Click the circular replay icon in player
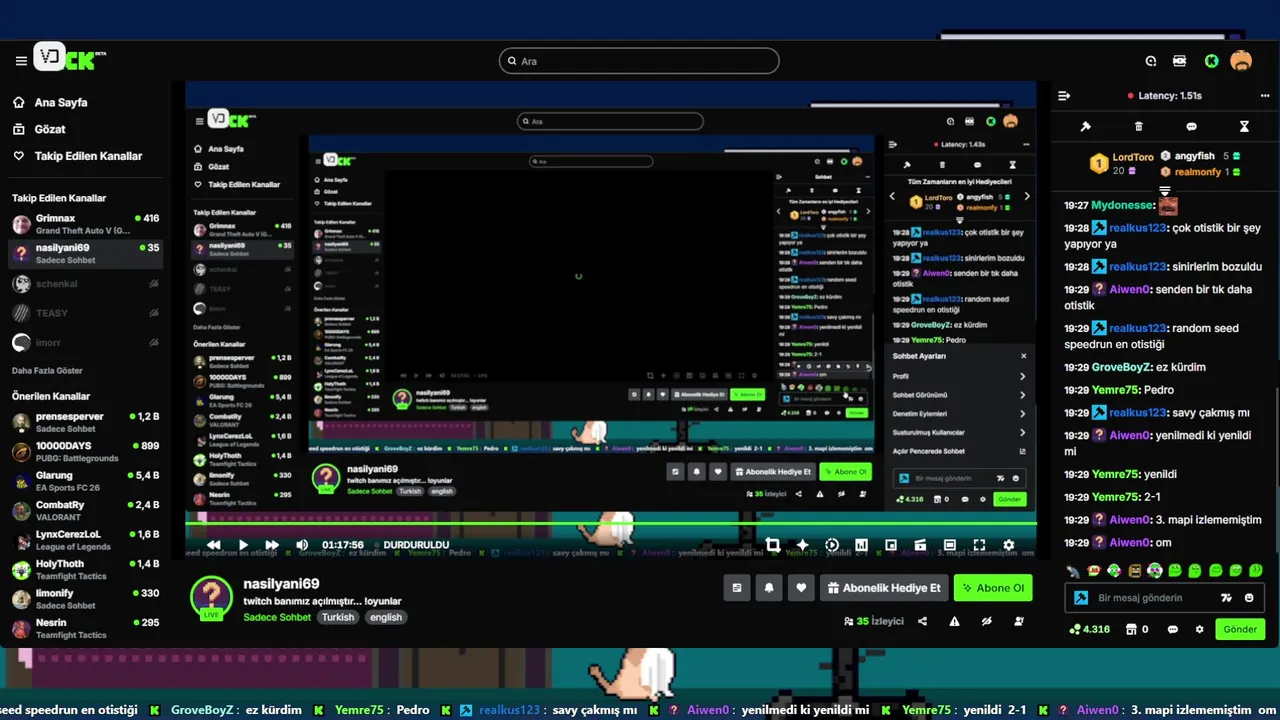Screen dimensions: 1280x720 pos(832,545)
